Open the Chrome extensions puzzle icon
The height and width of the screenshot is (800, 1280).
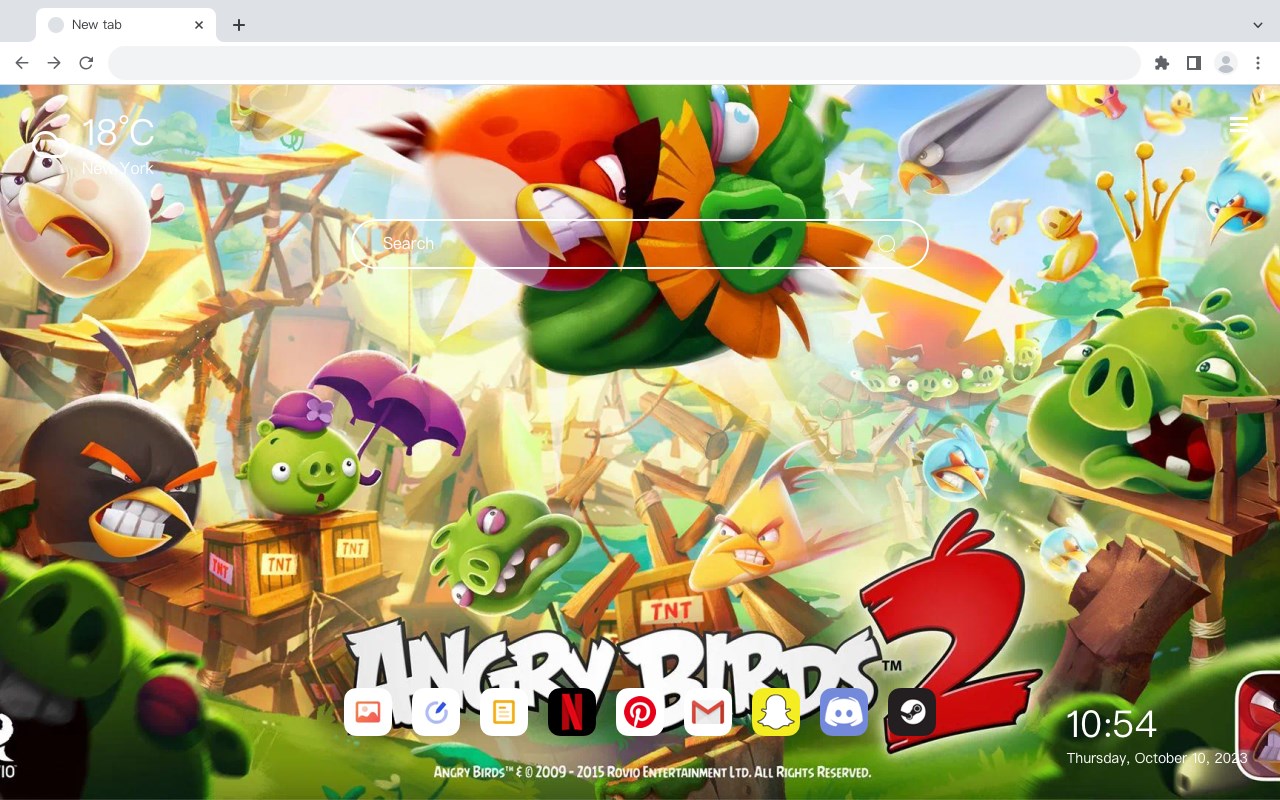coord(1161,63)
